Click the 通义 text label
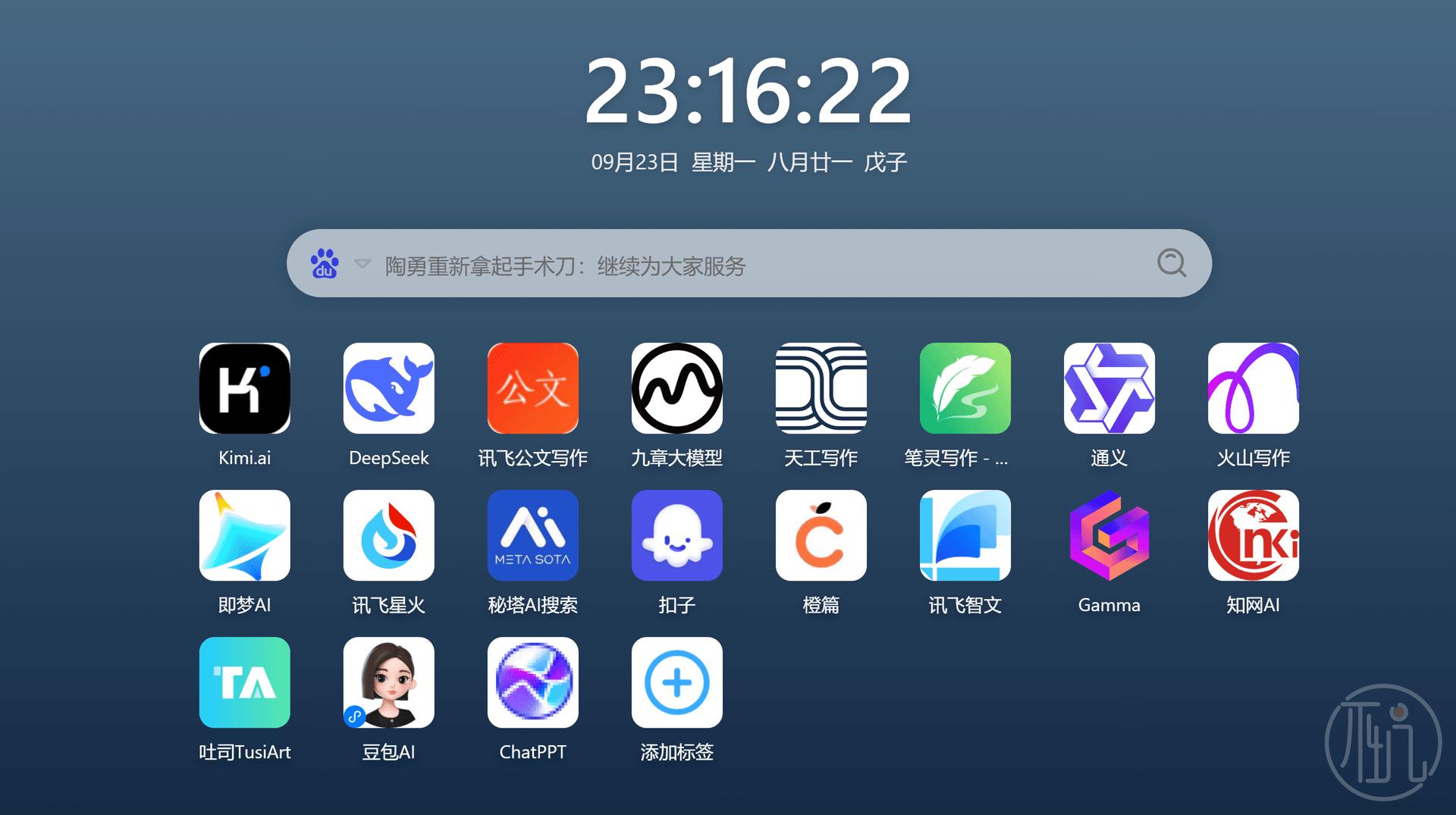Viewport: 1456px width, 815px height. point(1109,458)
